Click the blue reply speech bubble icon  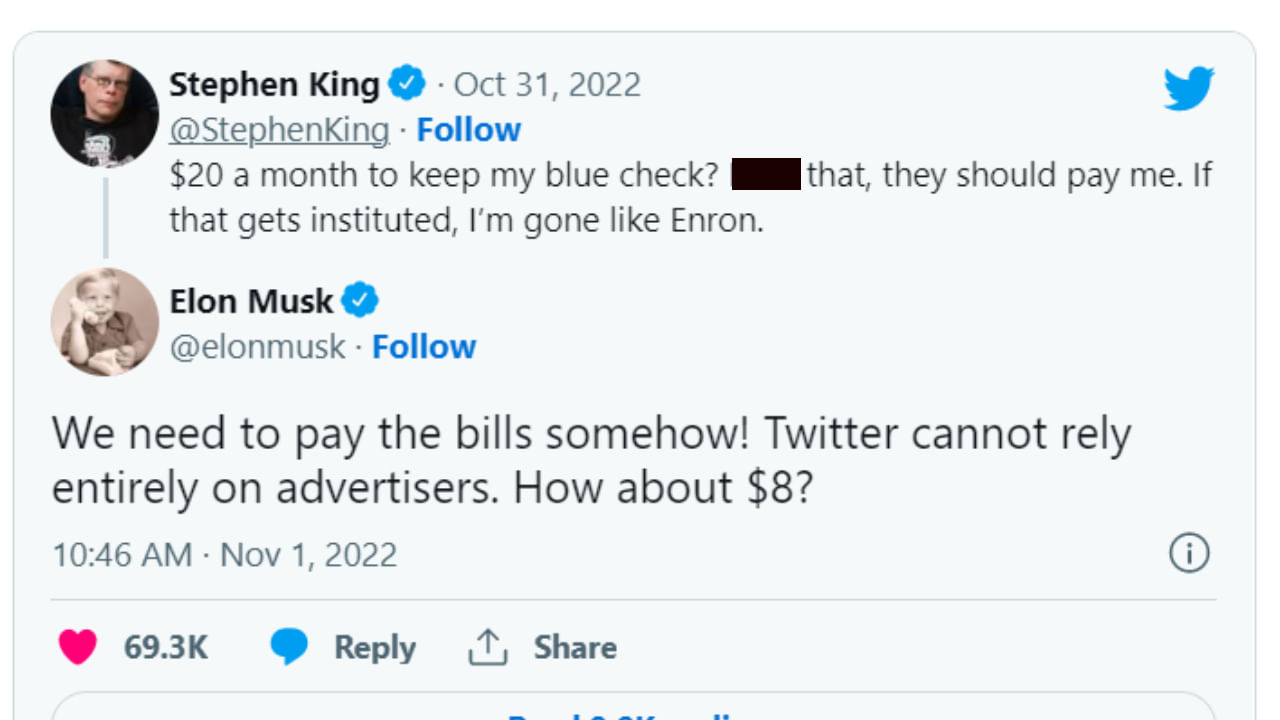(289, 647)
